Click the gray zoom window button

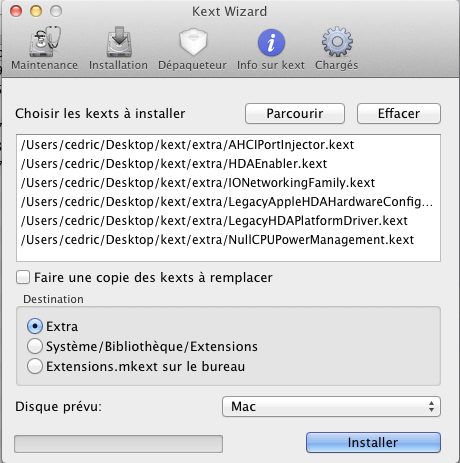click(56, 11)
